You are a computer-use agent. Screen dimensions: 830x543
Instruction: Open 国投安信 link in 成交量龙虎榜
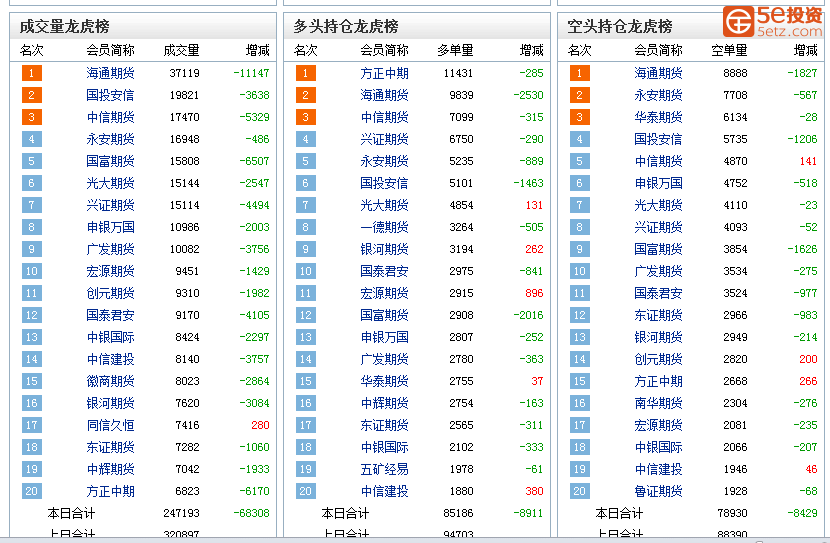point(110,95)
